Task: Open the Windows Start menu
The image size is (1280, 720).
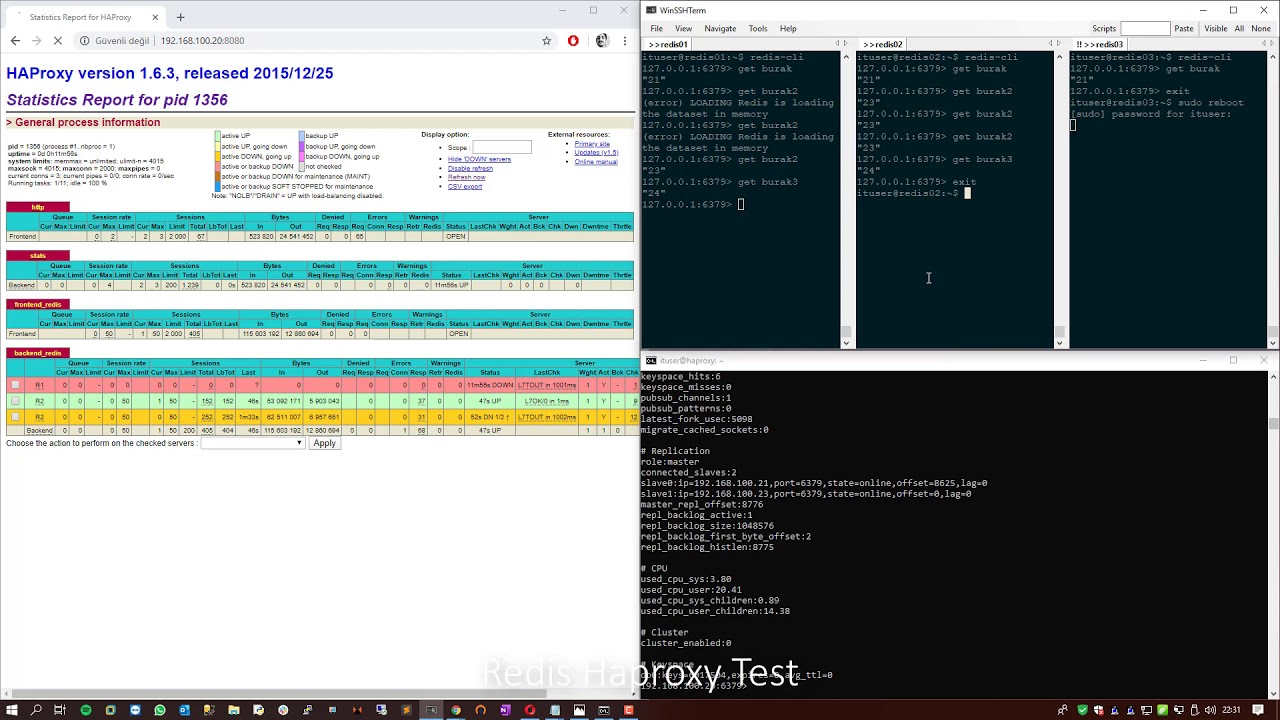Action: pos(12,710)
